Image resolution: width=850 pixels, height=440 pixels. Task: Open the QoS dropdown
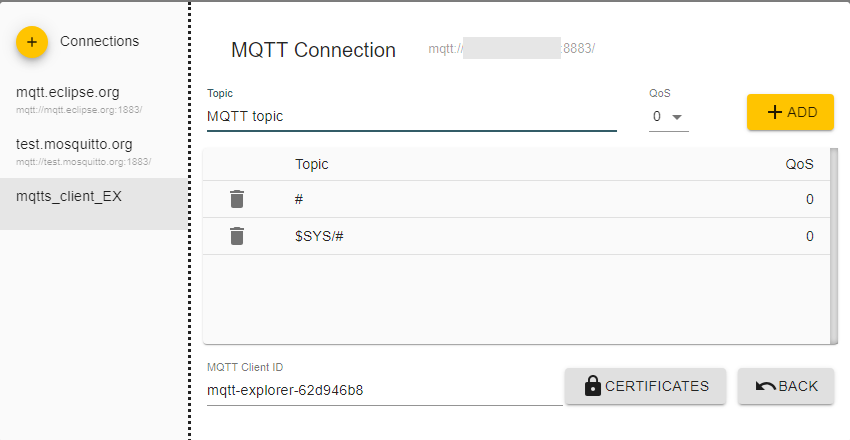point(668,117)
